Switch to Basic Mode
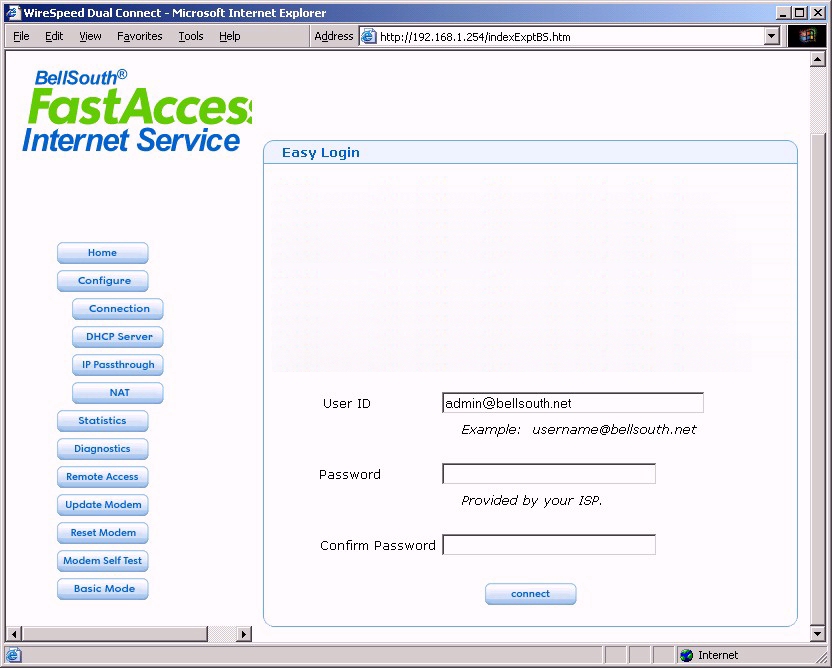This screenshot has height=668, width=832. tap(102, 589)
